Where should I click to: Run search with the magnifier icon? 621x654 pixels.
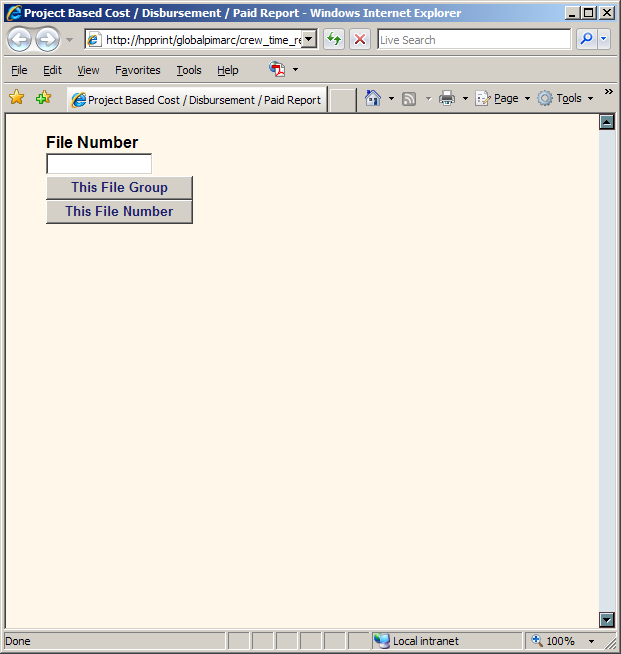pos(586,40)
